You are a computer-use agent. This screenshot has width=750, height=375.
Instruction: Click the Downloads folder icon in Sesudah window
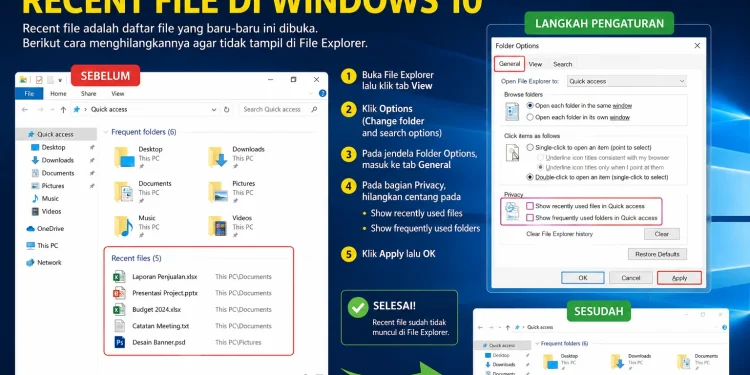coord(618,362)
